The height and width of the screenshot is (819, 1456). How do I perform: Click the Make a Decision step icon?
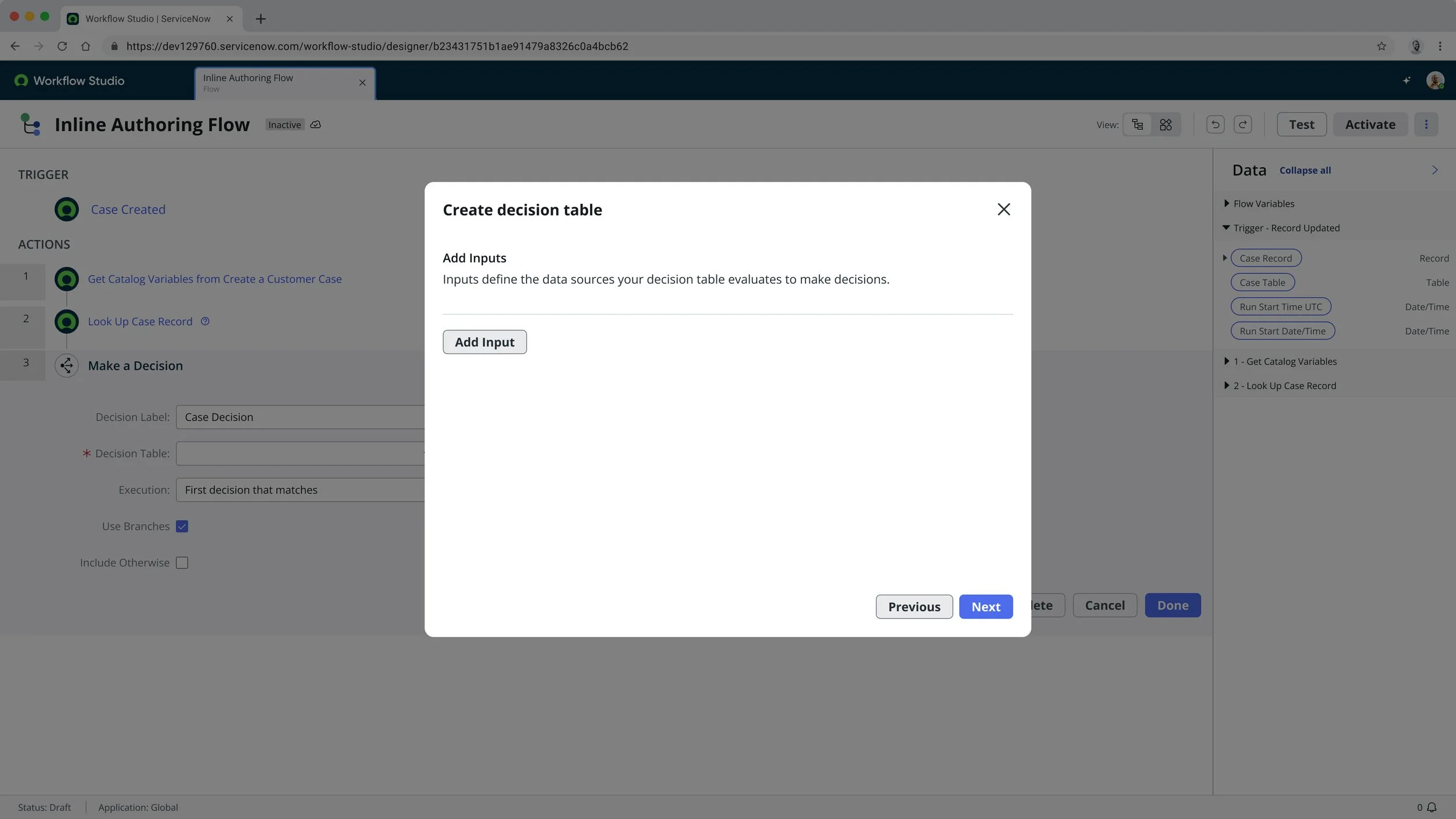(x=66, y=366)
